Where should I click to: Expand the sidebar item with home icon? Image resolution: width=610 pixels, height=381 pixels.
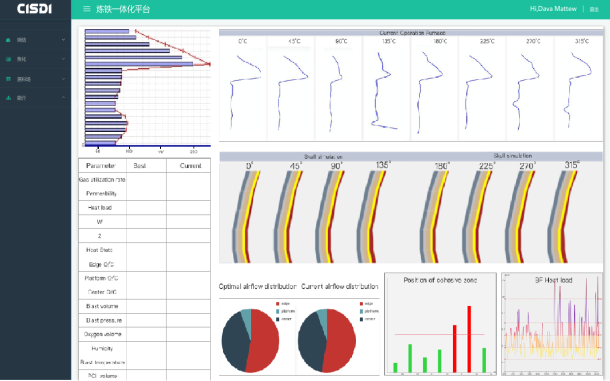click(63, 40)
